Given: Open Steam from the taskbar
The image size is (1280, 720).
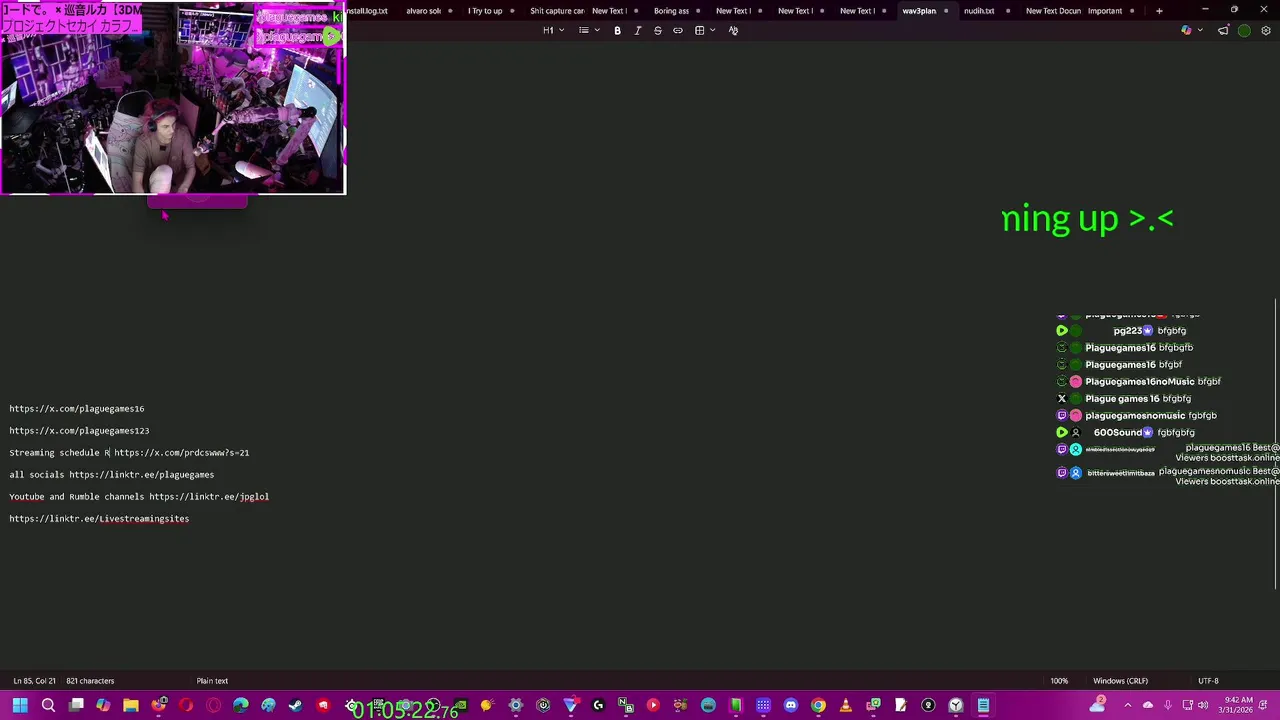Looking at the screenshot, I should [x=295, y=706].
